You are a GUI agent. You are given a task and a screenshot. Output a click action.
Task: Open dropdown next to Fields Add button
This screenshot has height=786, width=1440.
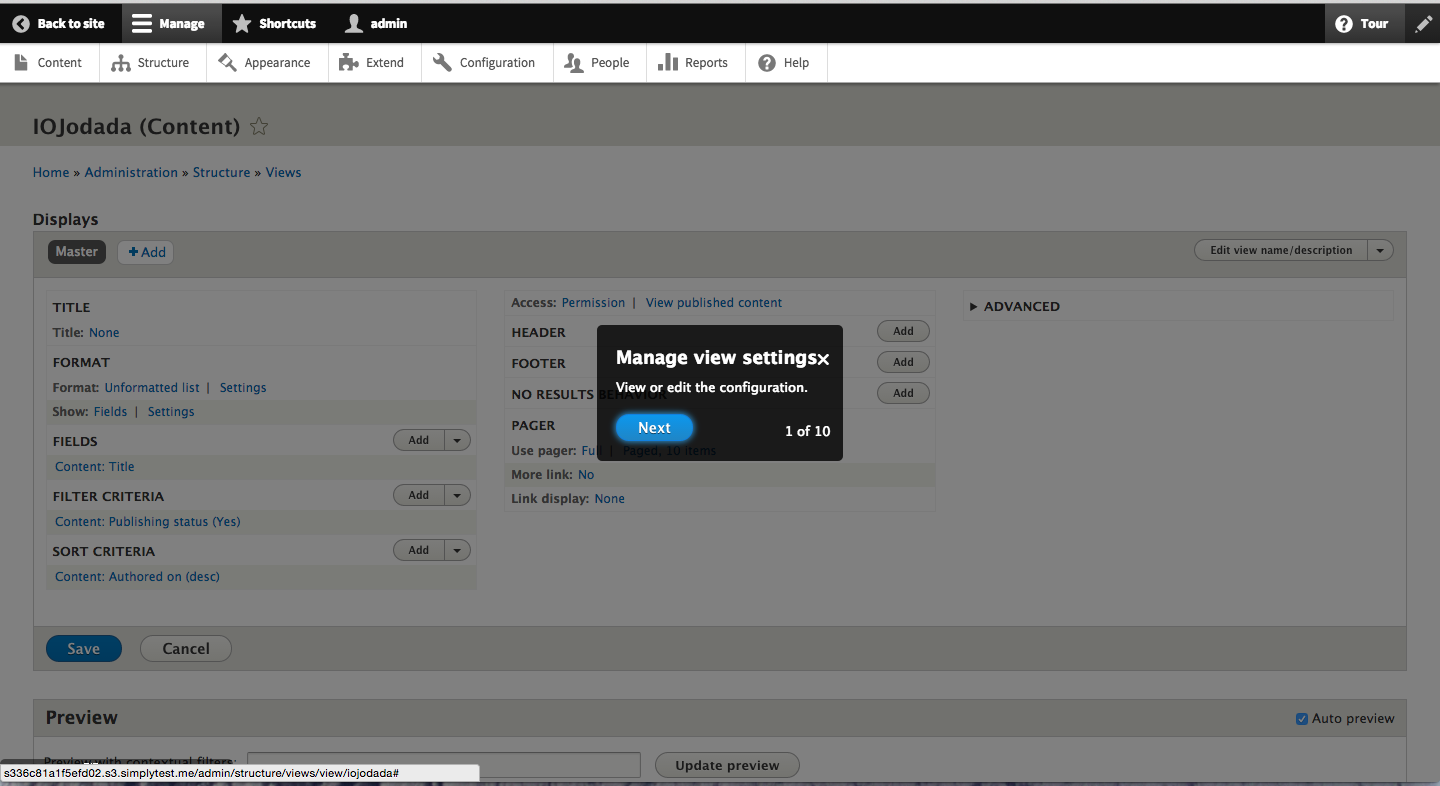point(457,440)
